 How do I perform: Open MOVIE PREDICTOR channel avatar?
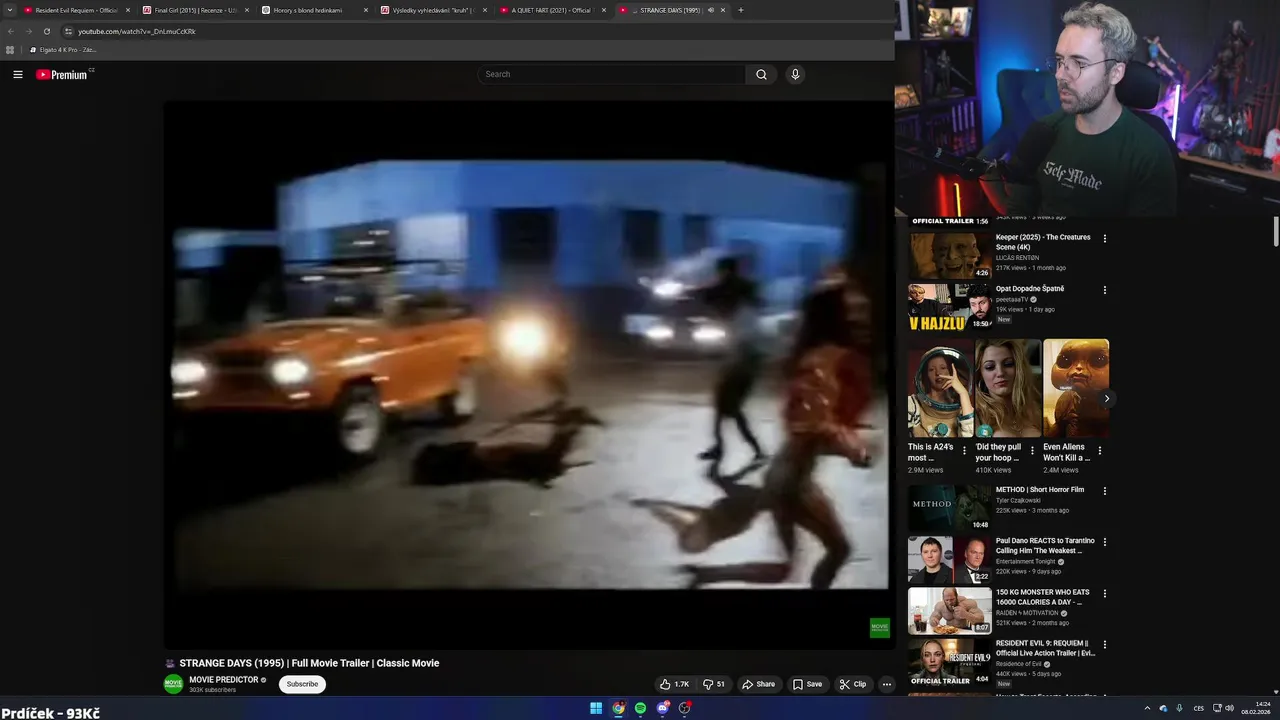point(173,684)
